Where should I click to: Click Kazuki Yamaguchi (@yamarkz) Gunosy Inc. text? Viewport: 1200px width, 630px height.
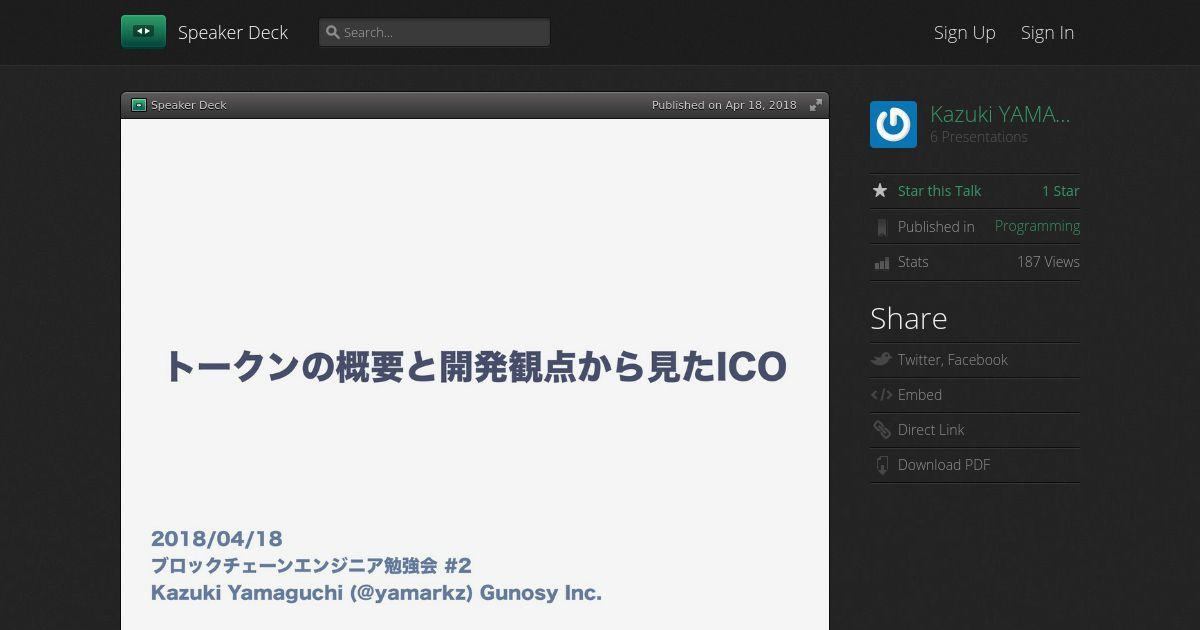(x=376, y=593)
